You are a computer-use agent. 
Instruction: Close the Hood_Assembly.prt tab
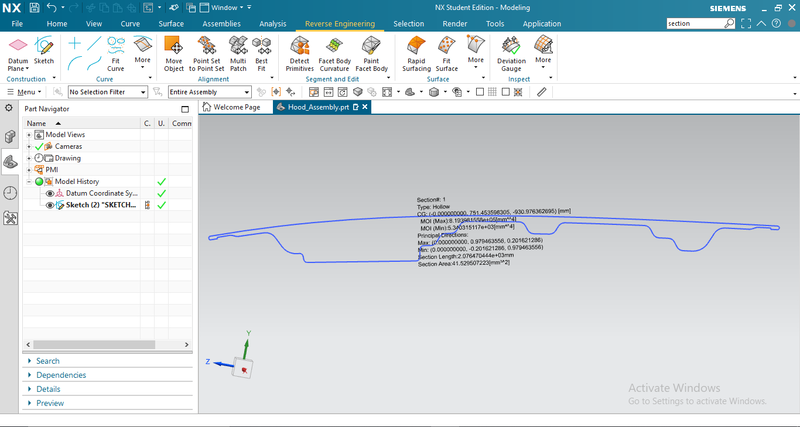[365, 107]
